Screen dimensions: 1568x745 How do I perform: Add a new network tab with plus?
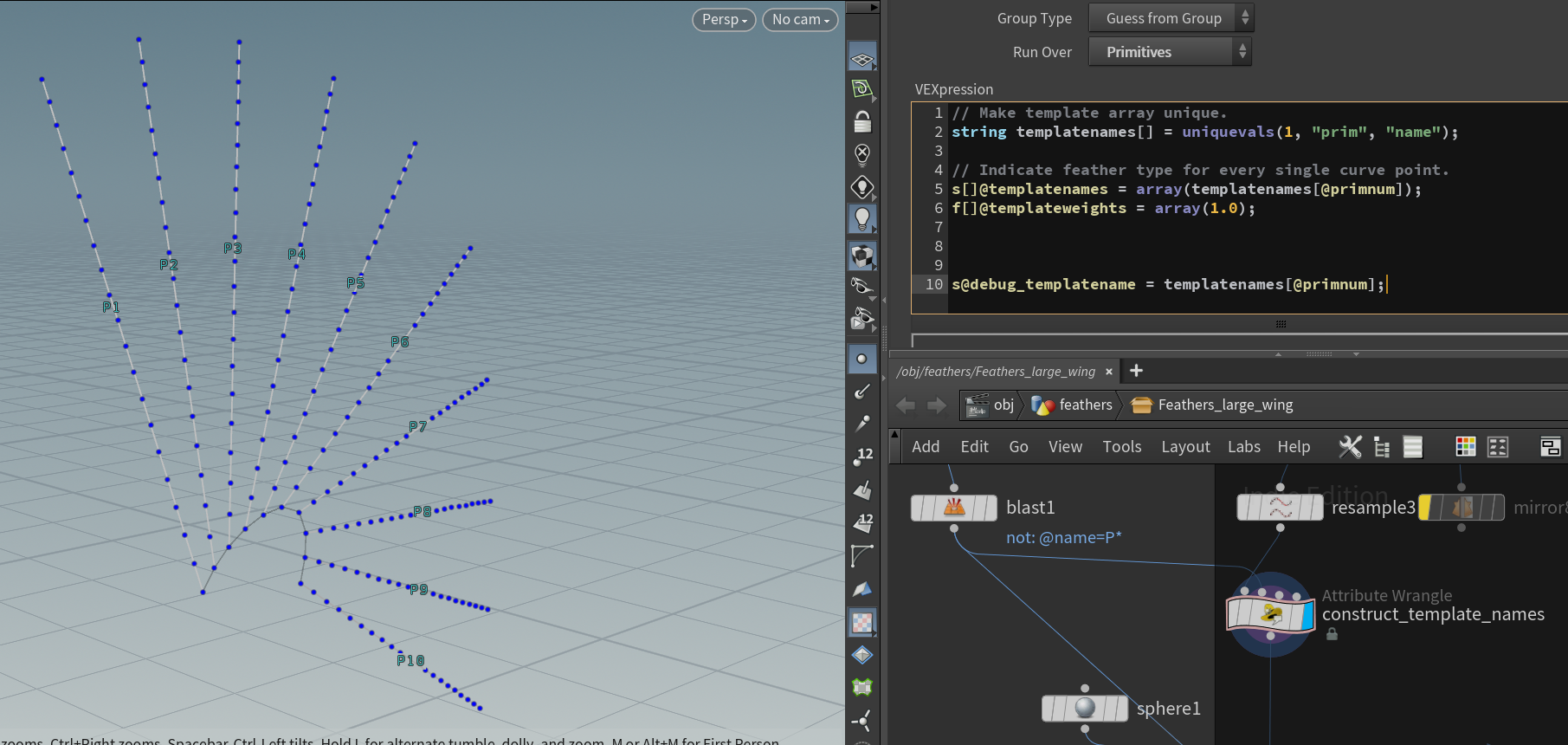[1136, 371]
